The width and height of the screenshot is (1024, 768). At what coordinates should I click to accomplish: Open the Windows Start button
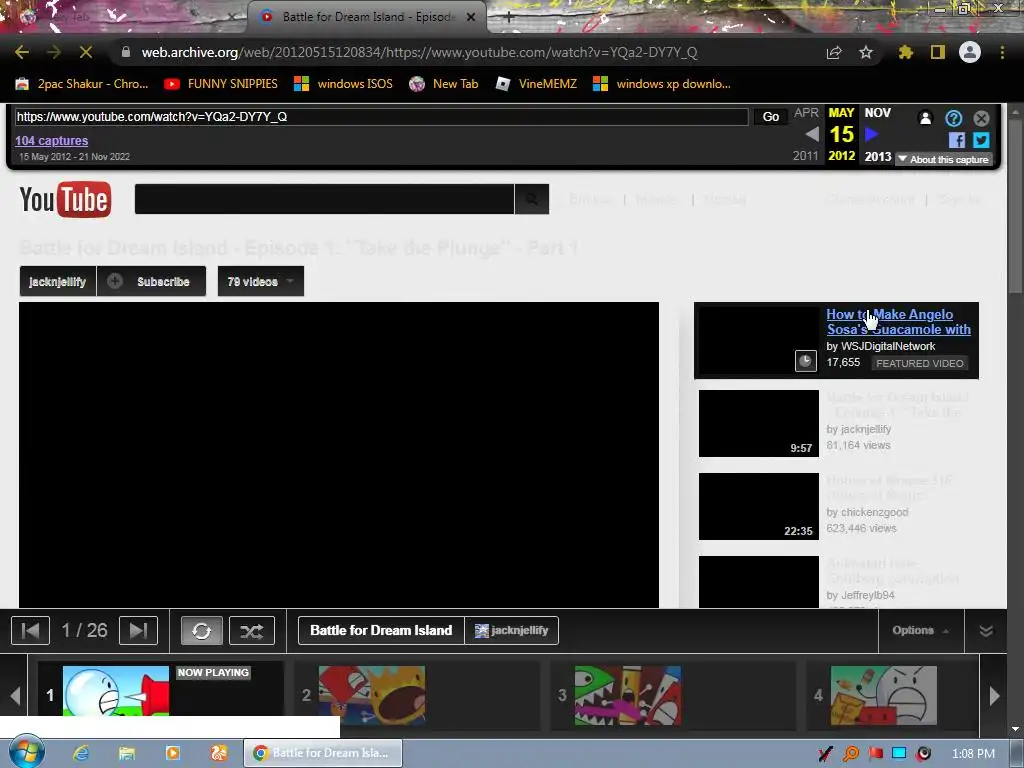[25, 752]
